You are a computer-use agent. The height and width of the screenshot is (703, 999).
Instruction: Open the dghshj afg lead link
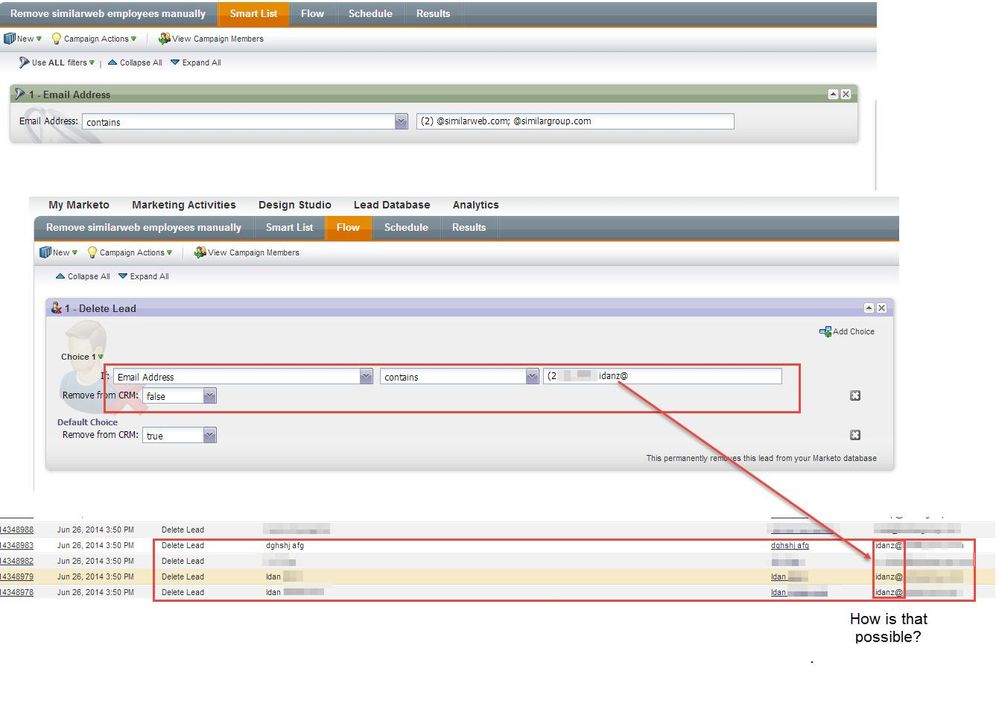[x=789, y=546]
